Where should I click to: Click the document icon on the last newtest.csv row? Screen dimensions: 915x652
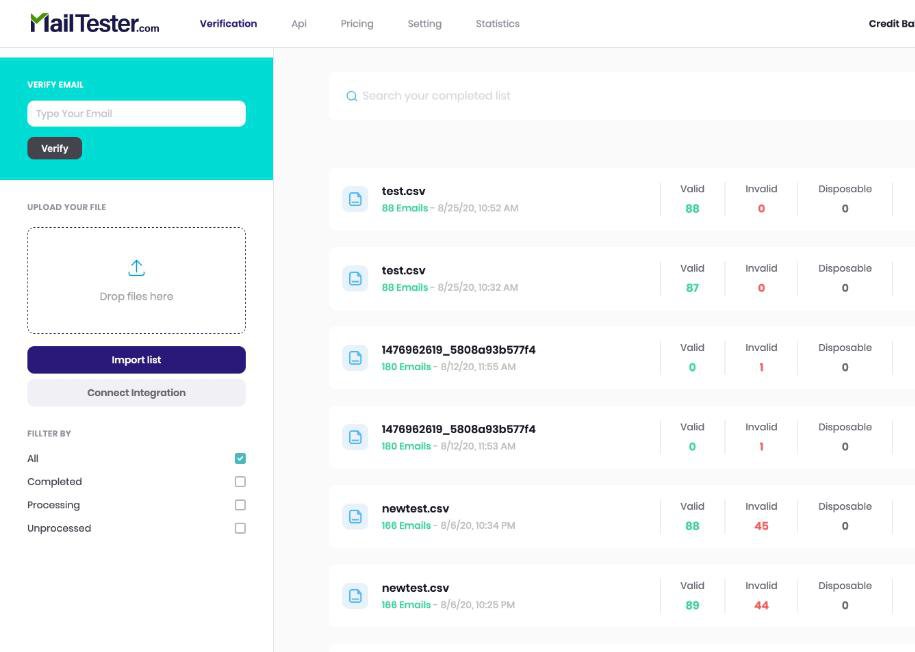point(355,594)
